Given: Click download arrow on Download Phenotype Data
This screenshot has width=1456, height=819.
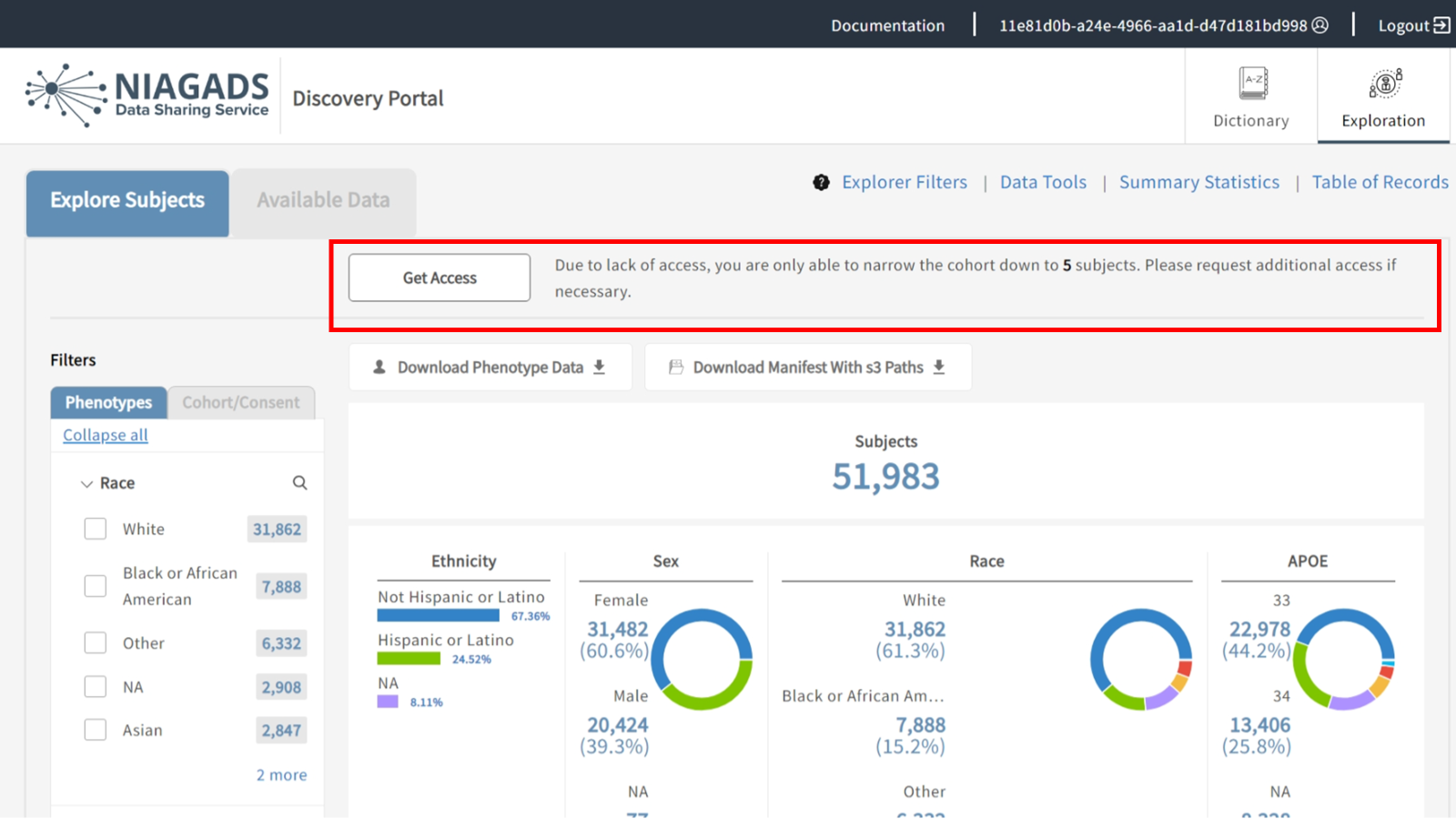Looking at the screenshot, I should click(x=600, y=367).
